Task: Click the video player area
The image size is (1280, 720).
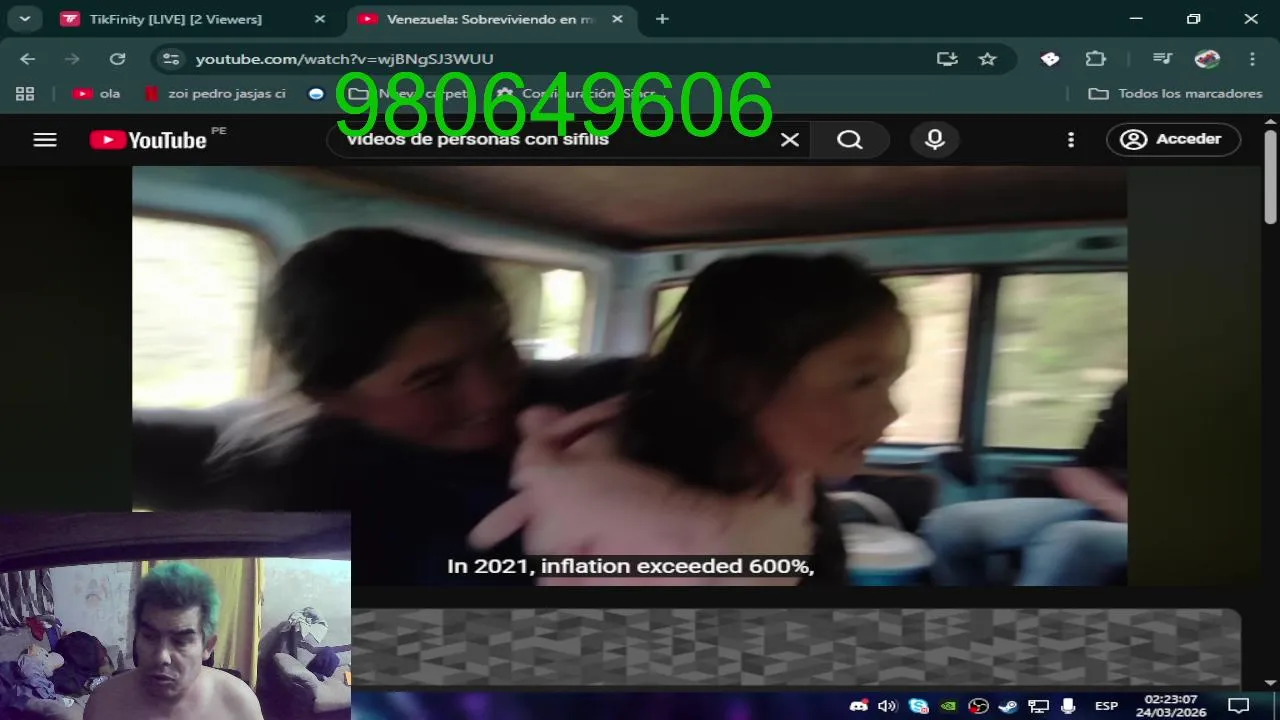Action: [629, 375]
